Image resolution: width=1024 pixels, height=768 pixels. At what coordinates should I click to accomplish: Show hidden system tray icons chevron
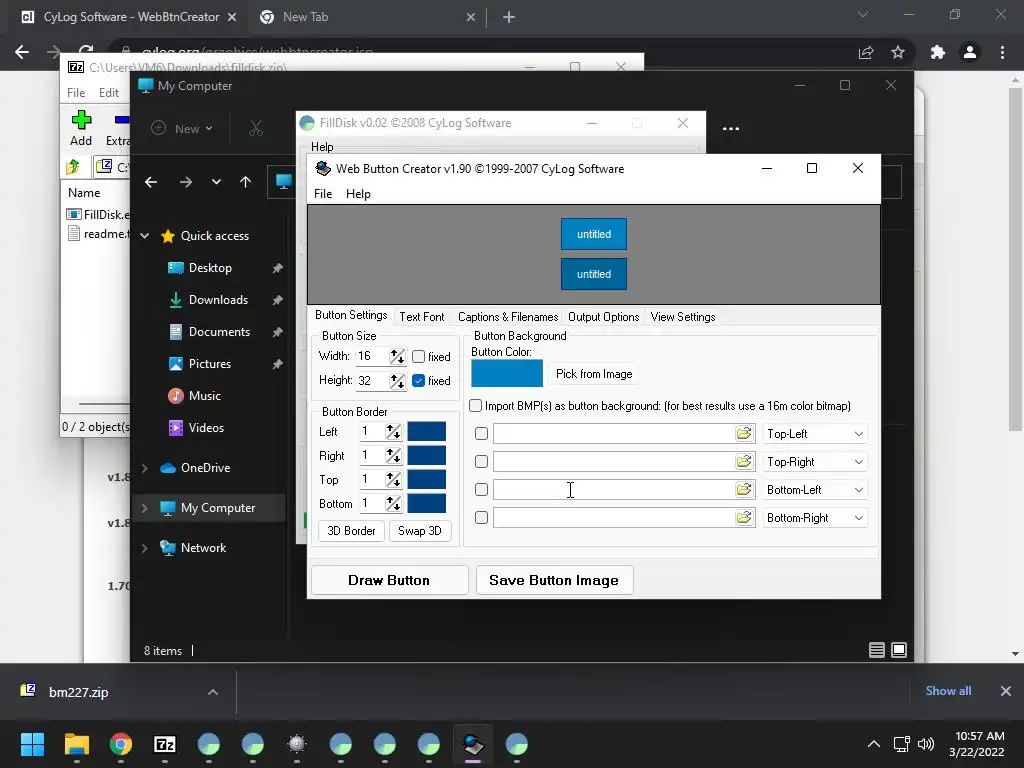click(x=873, y=744)
